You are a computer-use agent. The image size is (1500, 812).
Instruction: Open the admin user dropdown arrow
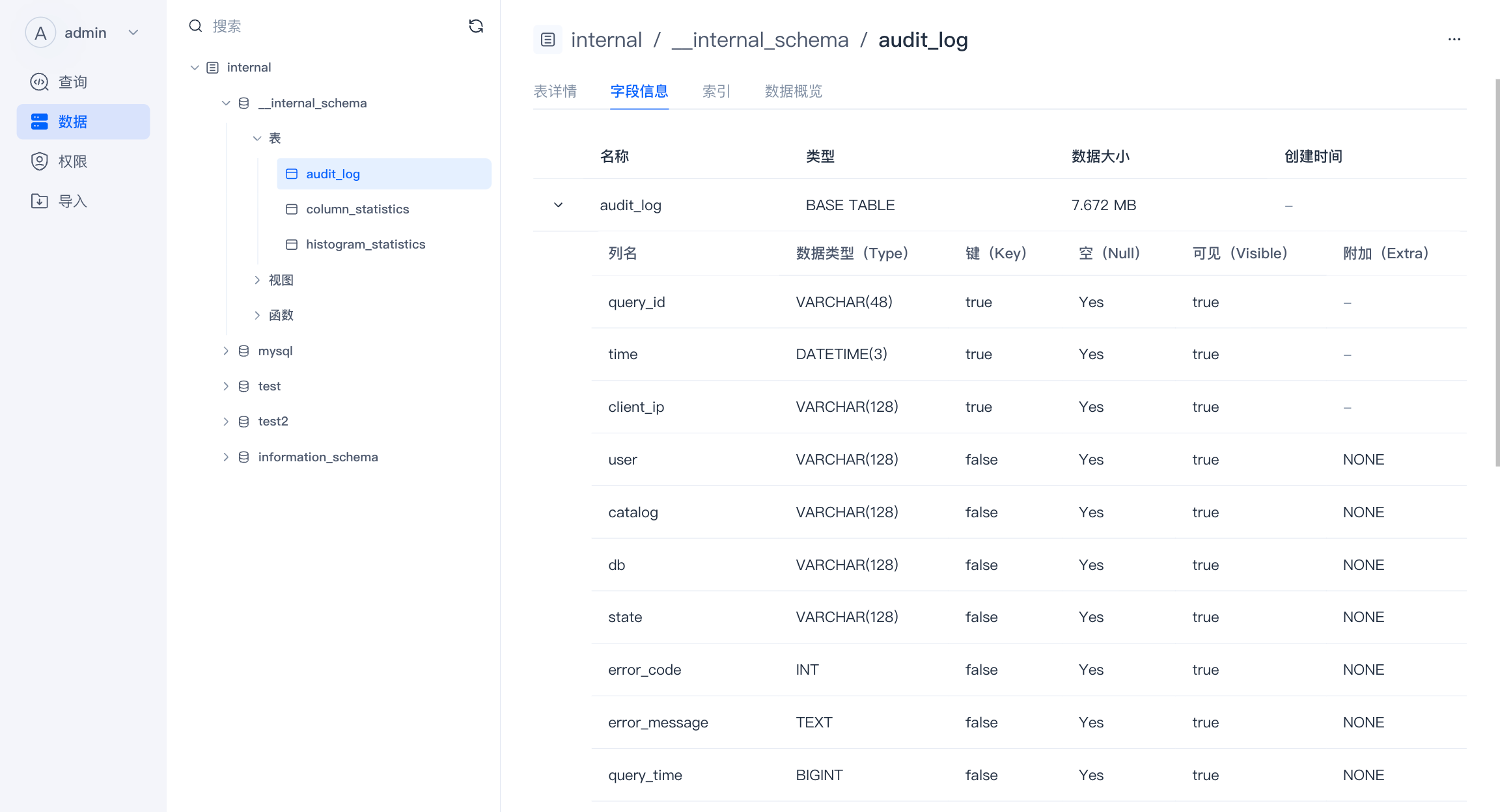tap(133, 33)
